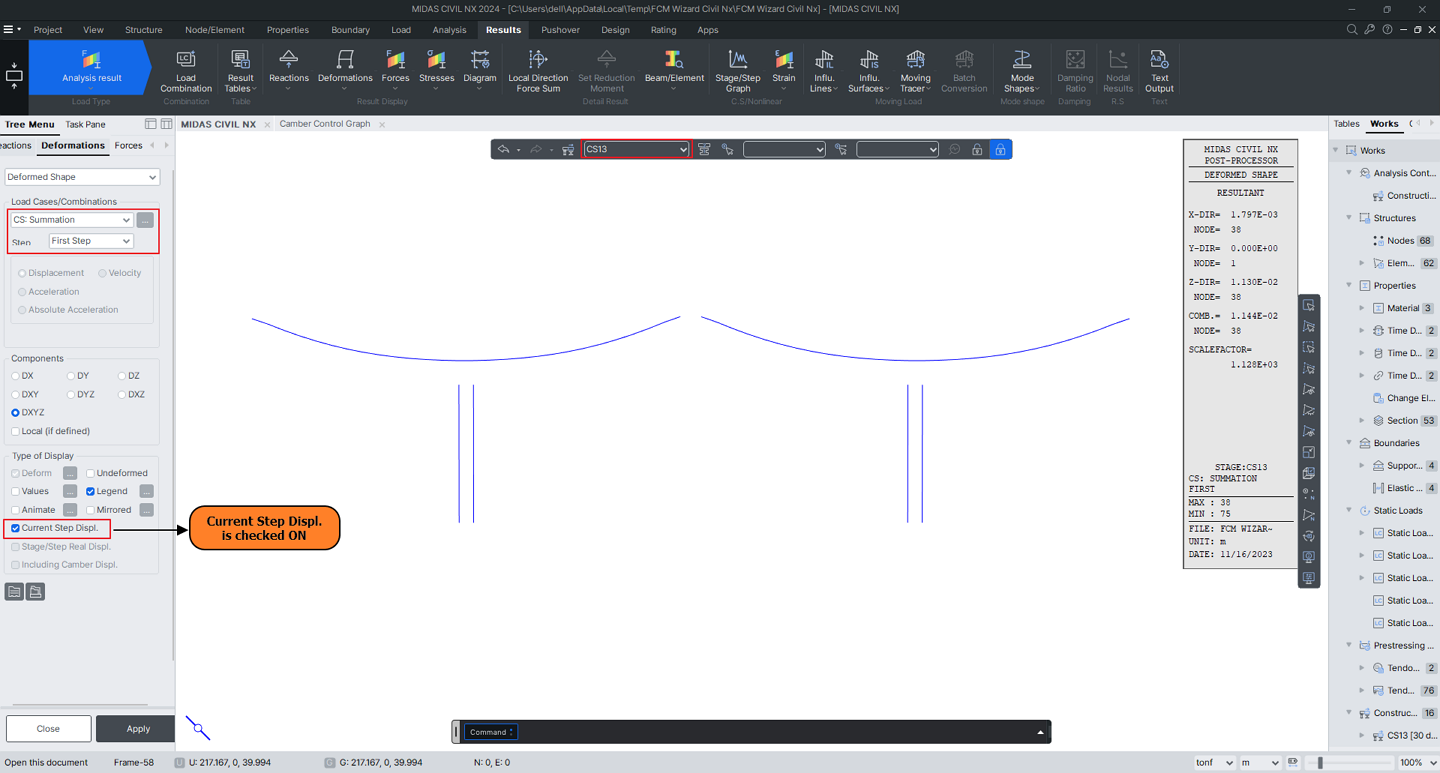The height and width of the screenshot is (773, 1440).
Task: Select the DZ component radio button
Action: click(x=122, y=376)
